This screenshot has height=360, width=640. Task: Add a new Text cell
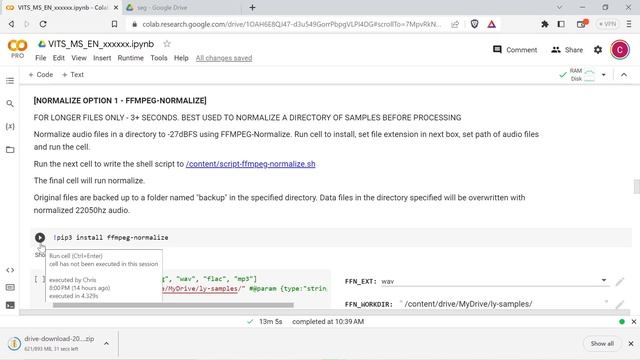pyautogui.click(x=73, y=75)
